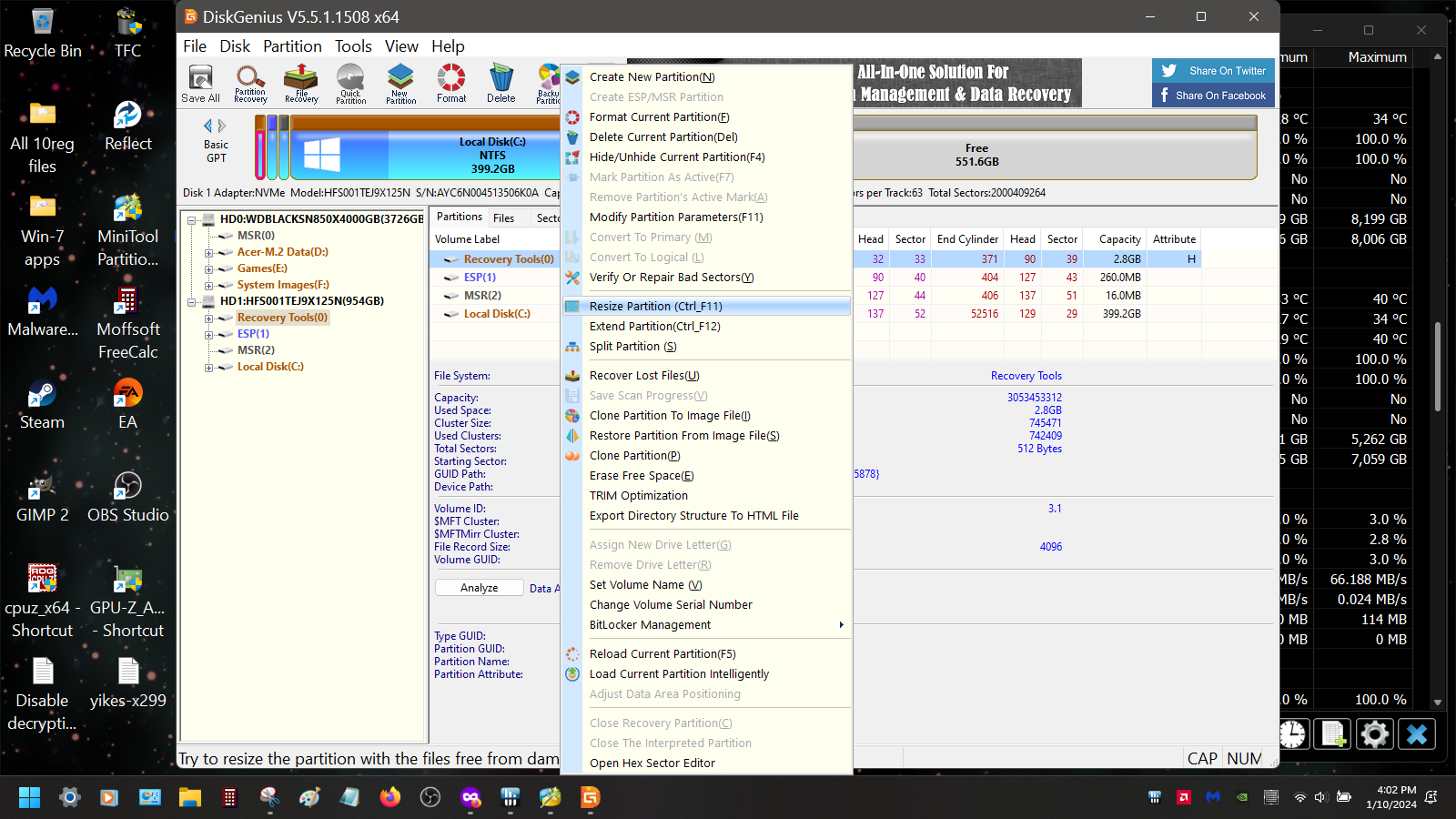
Task: Select Open Hex Sector Editor
Action: click(x=707, y=763)
